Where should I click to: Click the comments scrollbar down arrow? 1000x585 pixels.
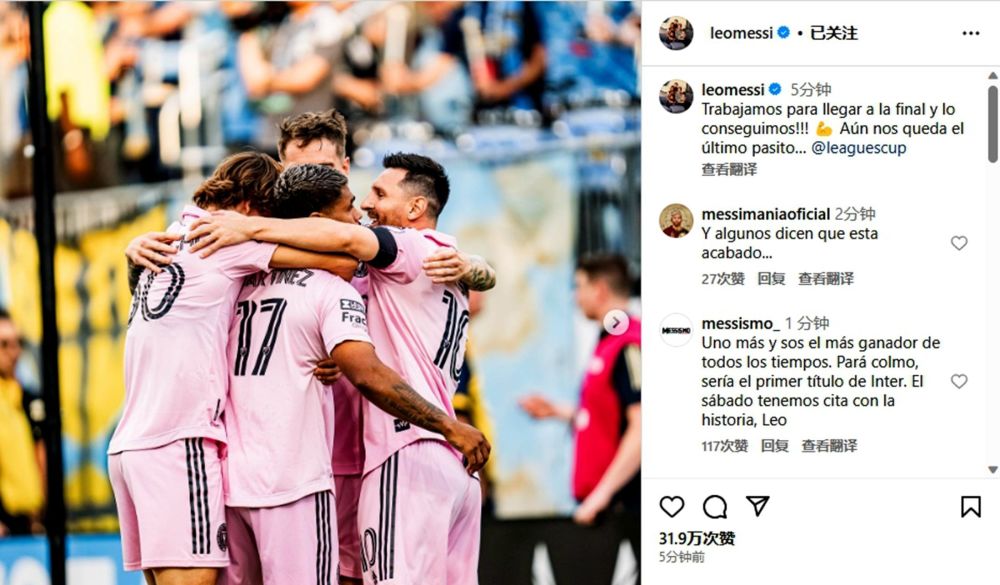992,470
